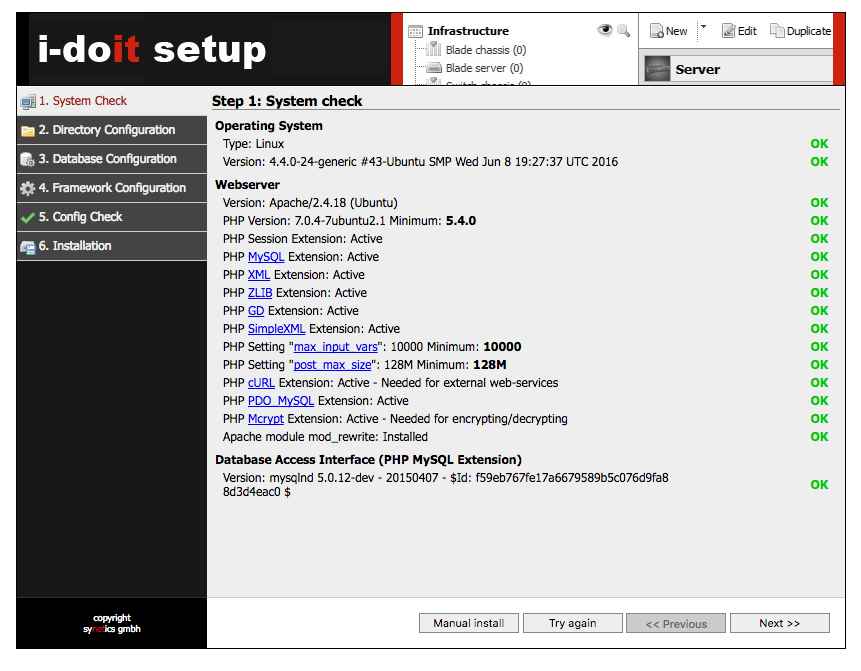
Task: Click the Database Configuration database icon
Action: point(27,160)
